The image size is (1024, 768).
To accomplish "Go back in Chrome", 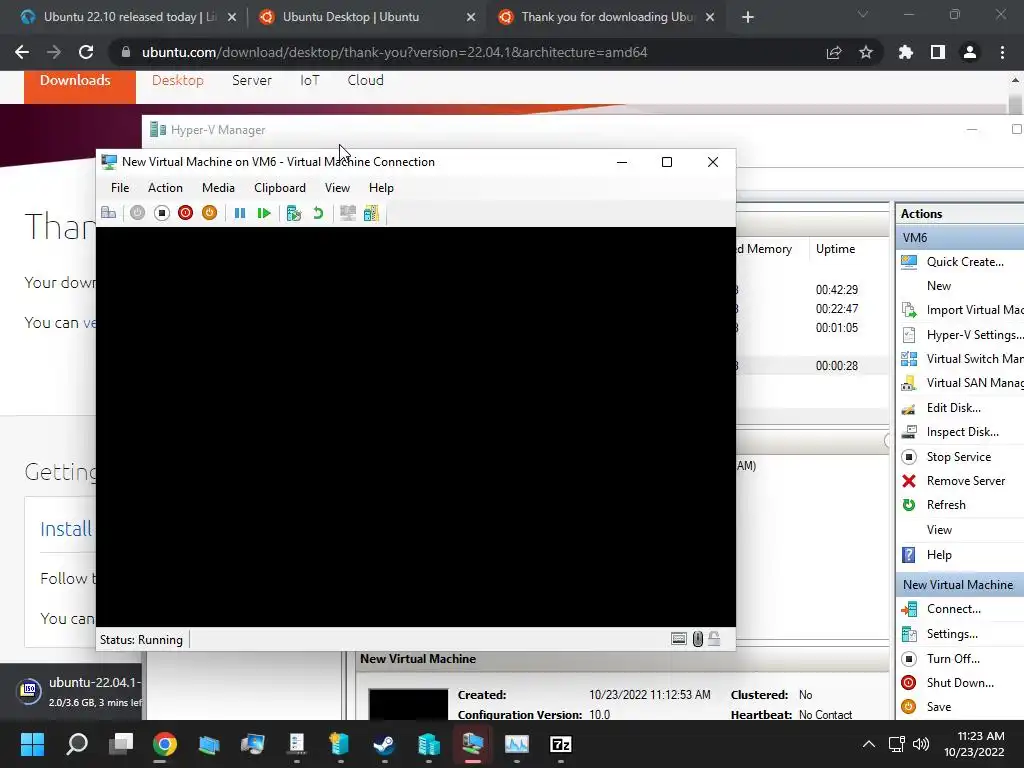I will coord(22,52).
